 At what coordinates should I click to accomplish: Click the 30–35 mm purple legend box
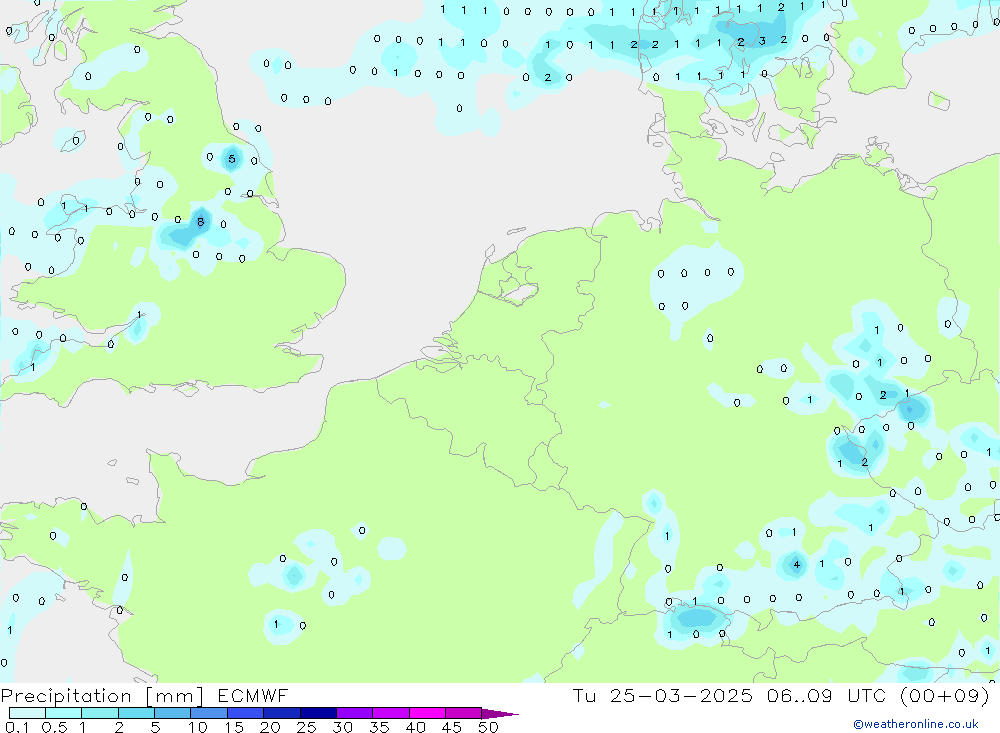pyautogui.click(x=354, y=713)
